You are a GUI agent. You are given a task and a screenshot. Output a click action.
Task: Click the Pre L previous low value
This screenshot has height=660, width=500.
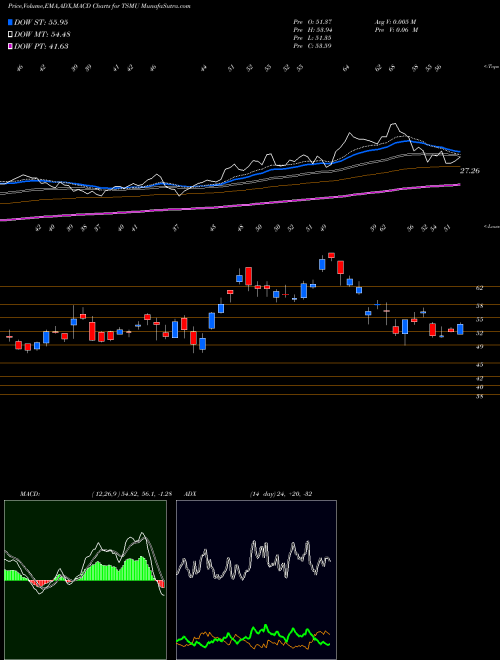pyautogui.click(x=312, y=38)
